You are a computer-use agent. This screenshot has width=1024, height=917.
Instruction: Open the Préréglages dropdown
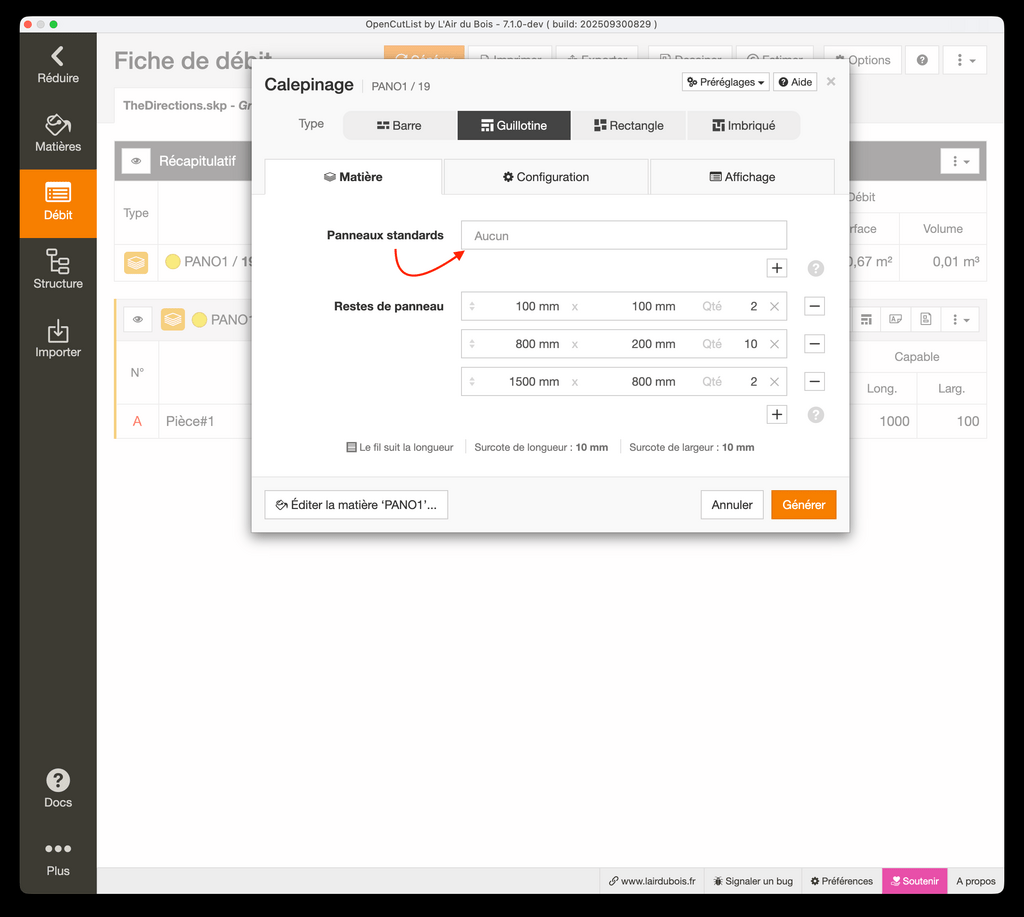point(726,82)
